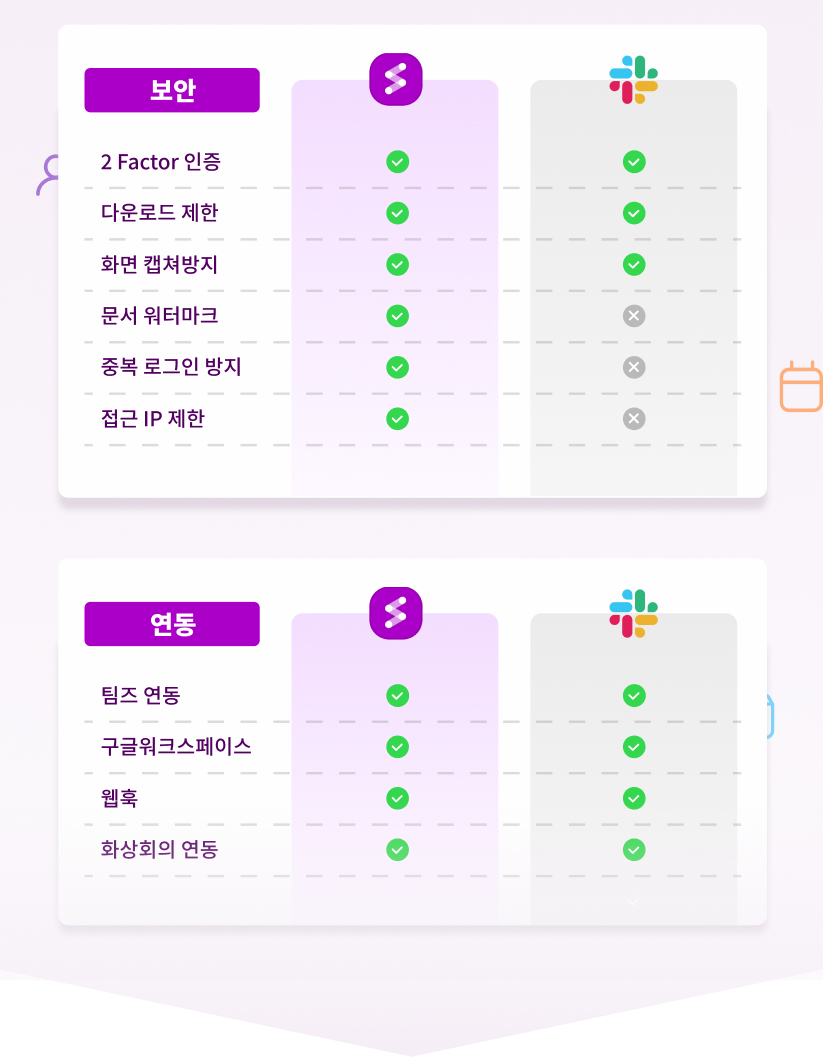Click the purple user icon at the left edge
The height and width of the screenshot is (1057, 823).
(x=48, y=175)
